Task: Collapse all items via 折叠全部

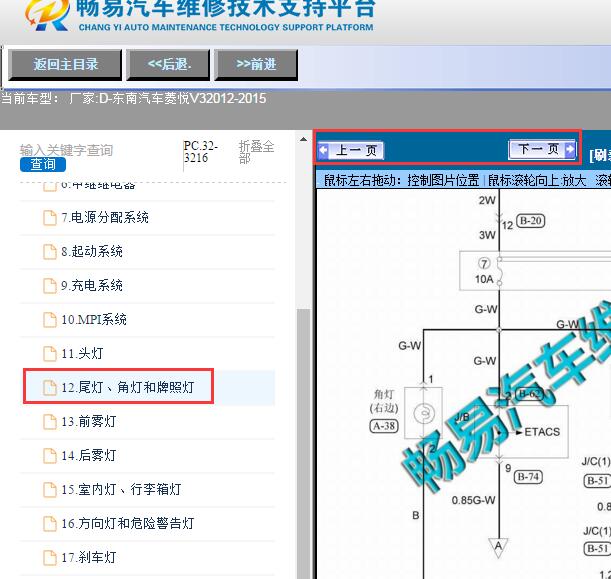Action: pos(256,152)
